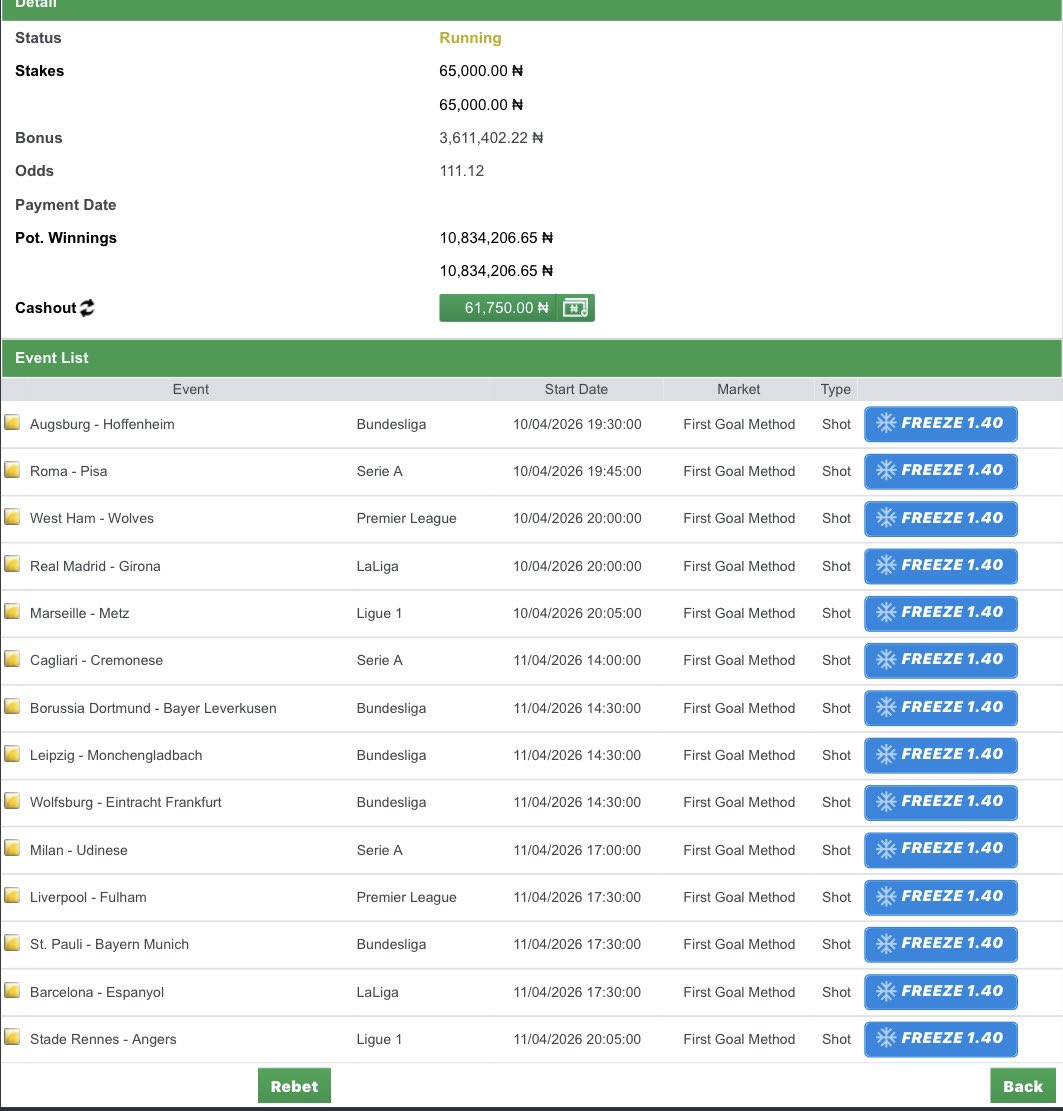Screen dimensions: 1063x1111
Task: Click yellow status icon for Augsburg - Hoffenheim
Action: [12, 423]
